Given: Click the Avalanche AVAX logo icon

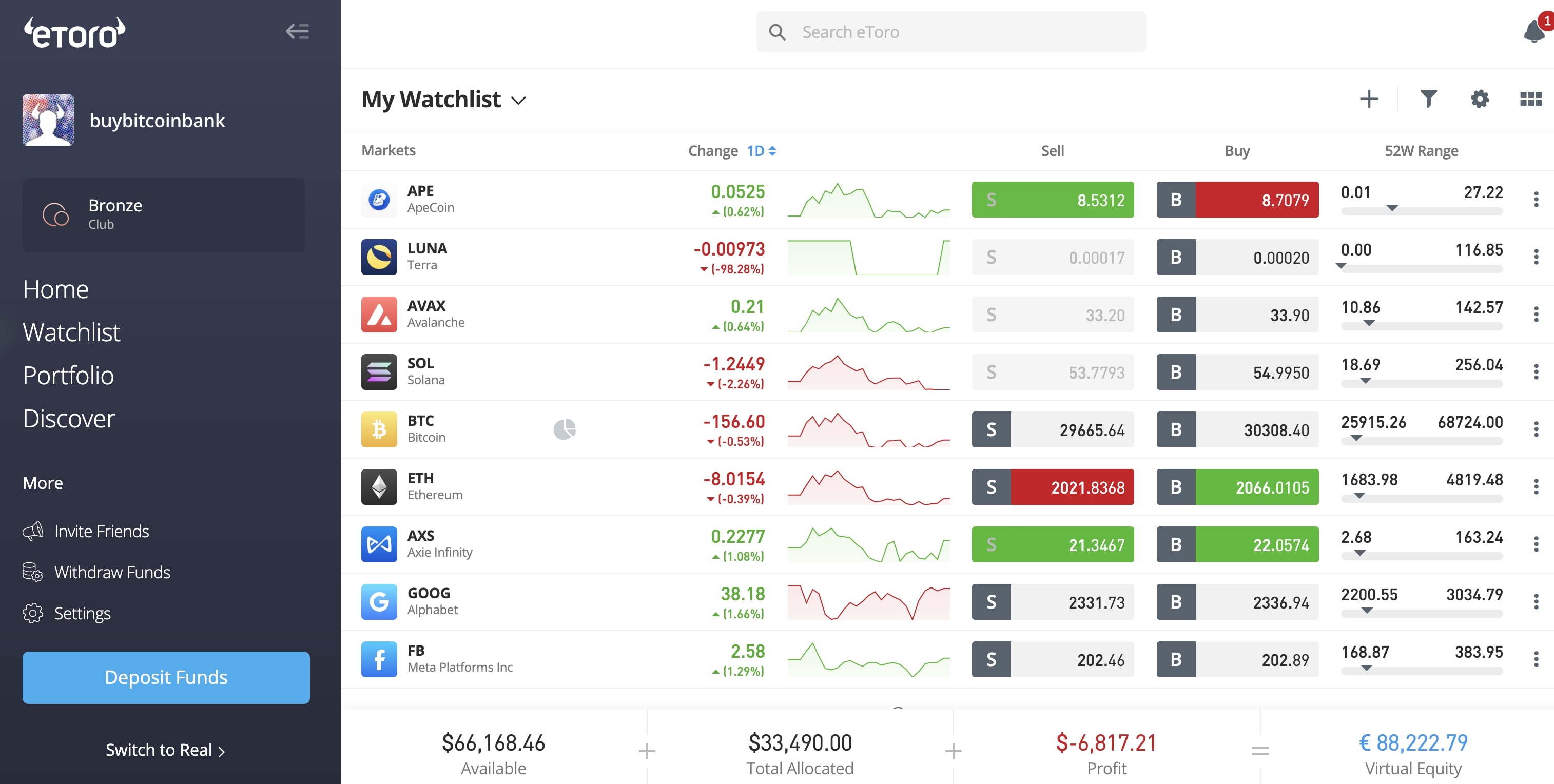Looking at the screenshot, I should click(x=379, y=314).
